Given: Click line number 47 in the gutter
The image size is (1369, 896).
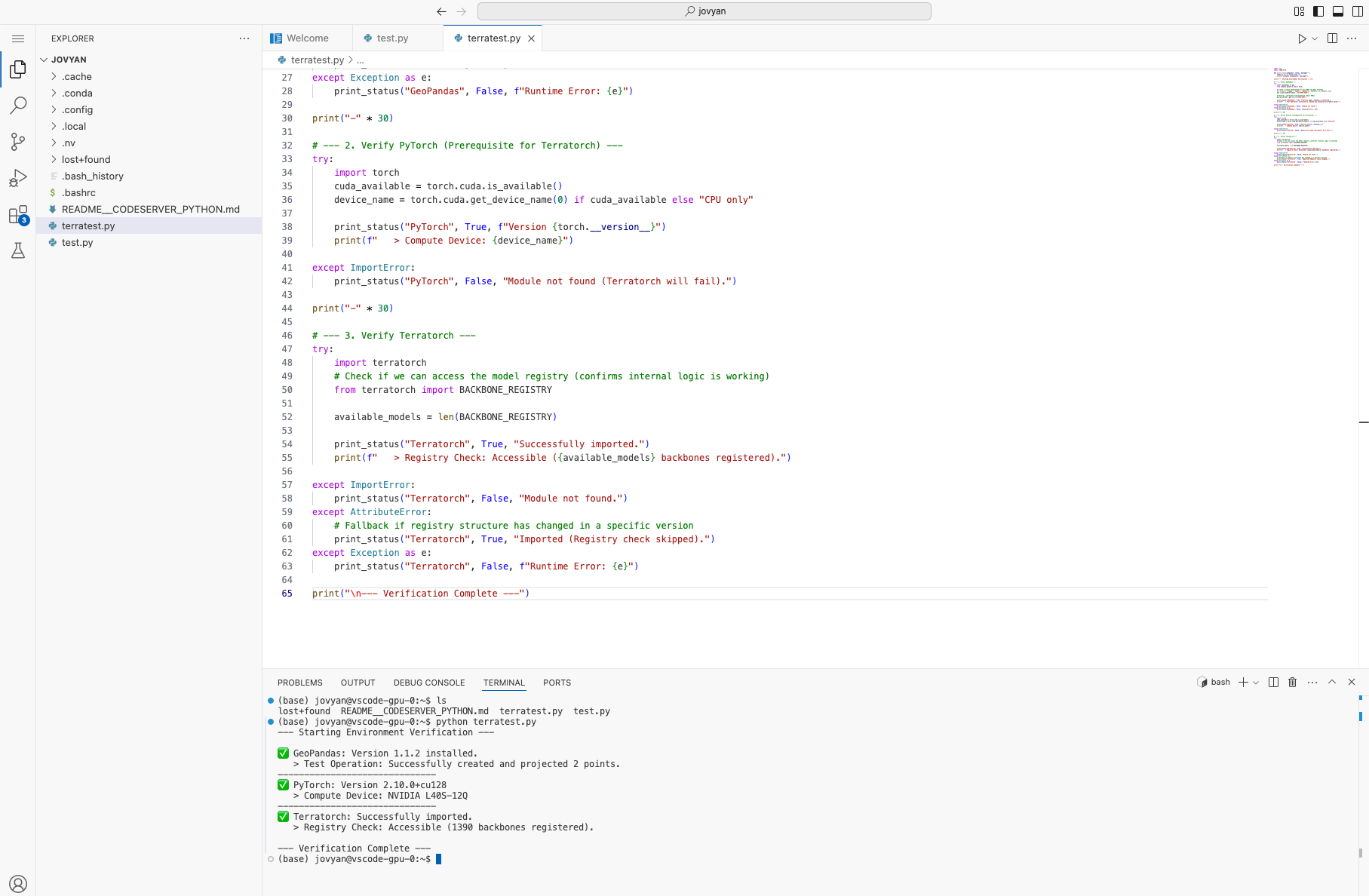Looking at the screenshot, I should tap(287, 349).
